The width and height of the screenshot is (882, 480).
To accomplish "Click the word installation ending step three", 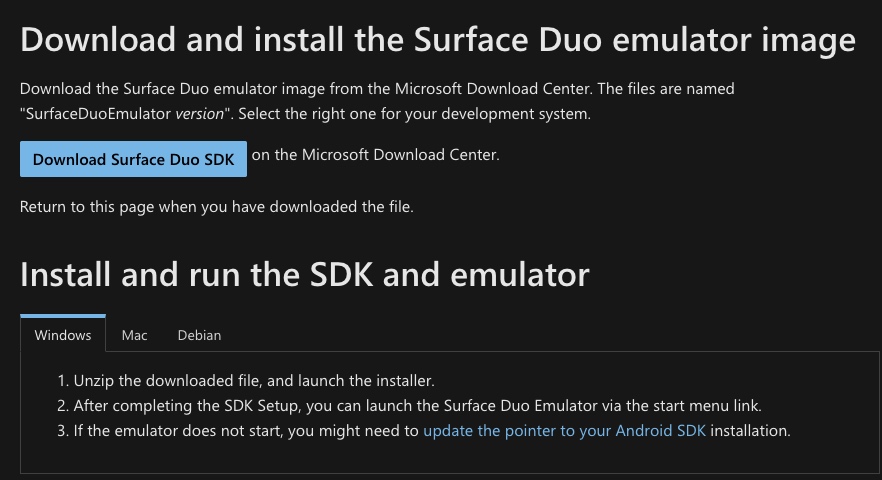I will pos(750,430).
